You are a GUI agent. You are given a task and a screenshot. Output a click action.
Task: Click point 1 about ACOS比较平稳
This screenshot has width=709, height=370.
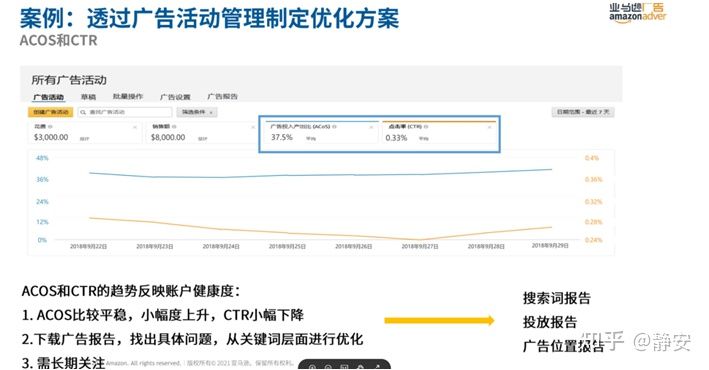163,315
